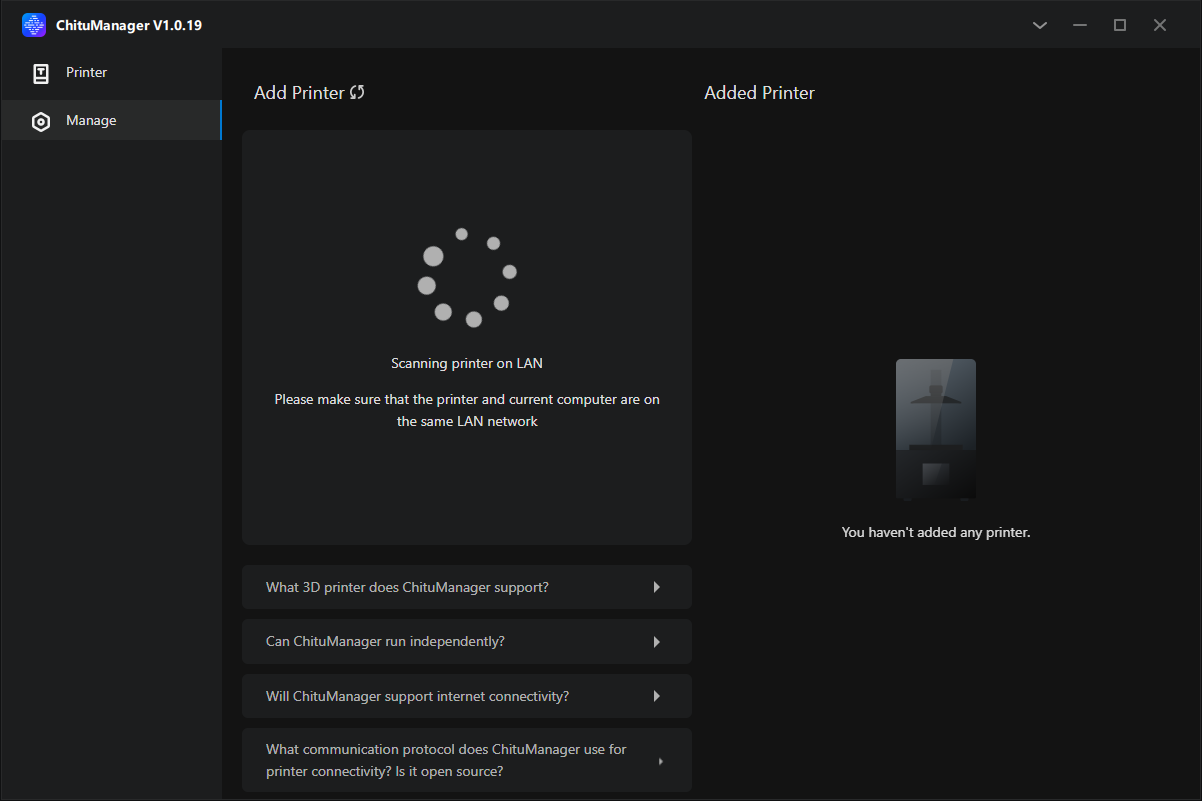1202x801 pixels.
Task: Expand the communication protocol question arrow
Action: pos(660,761)
